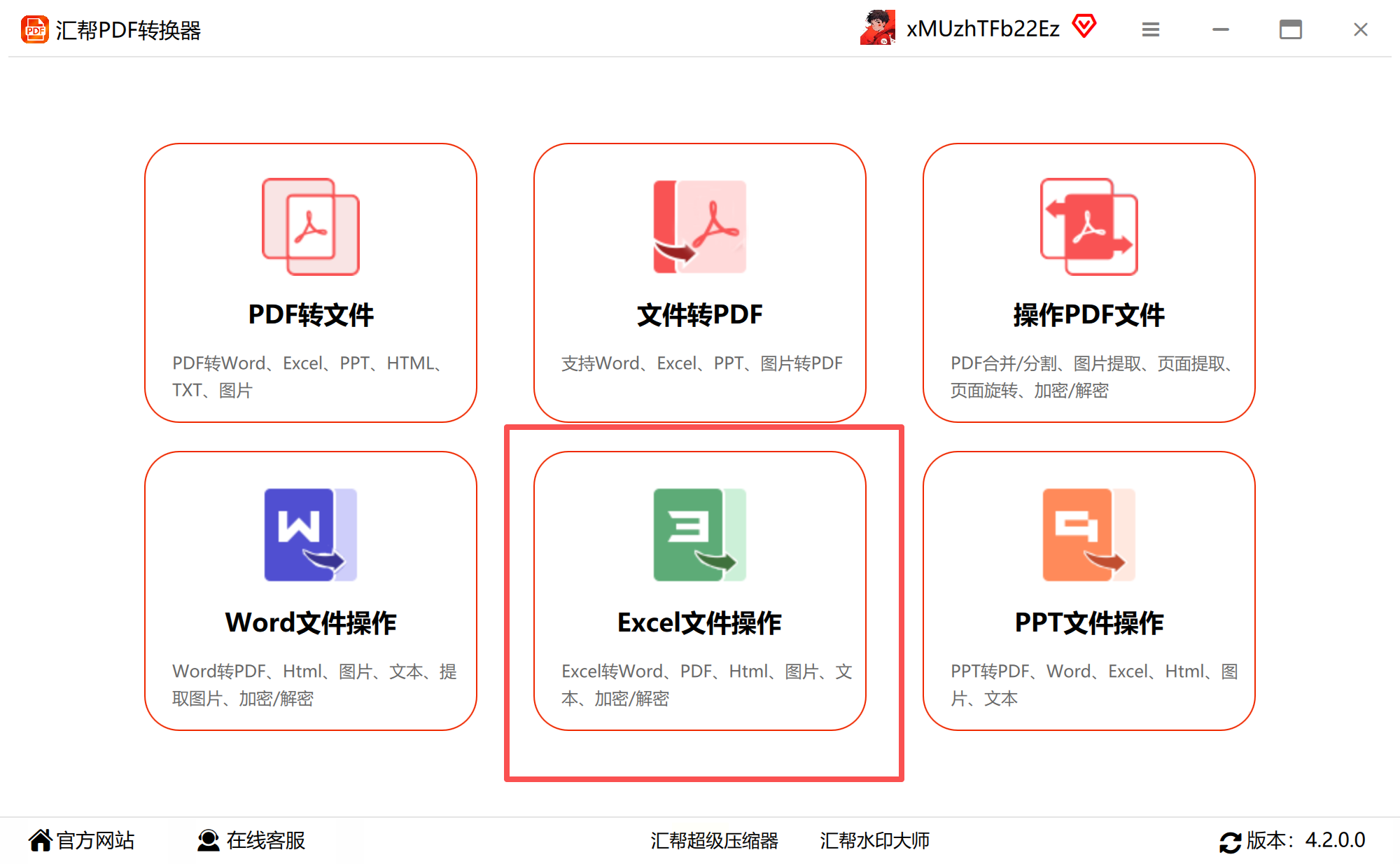Open 汇帮超级压缩器 link
Image resolution: width=1400 pixels, height=864 pixels.
pos(714,840)
